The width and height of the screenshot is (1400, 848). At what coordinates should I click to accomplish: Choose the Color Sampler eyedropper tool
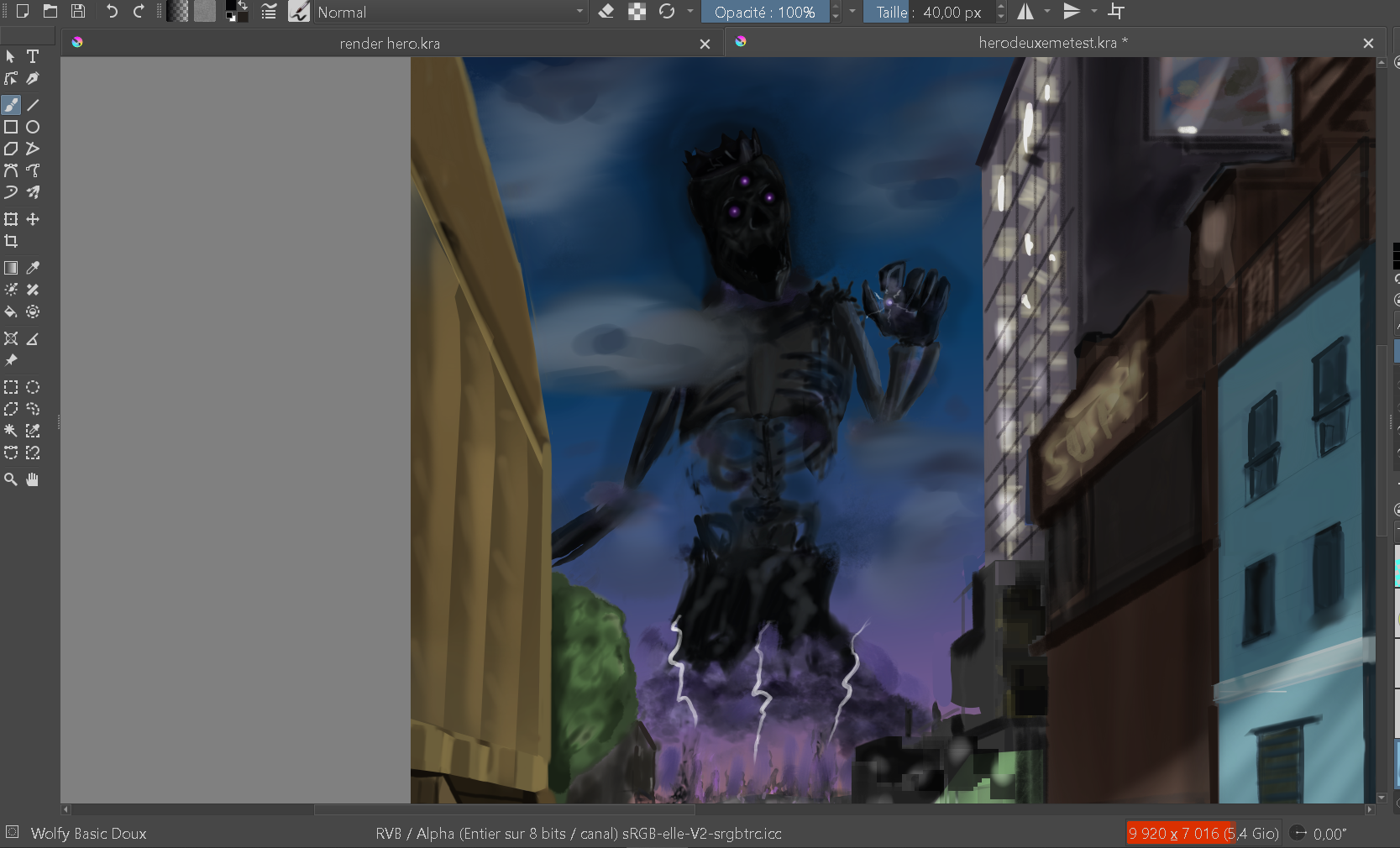pos(33,268)
